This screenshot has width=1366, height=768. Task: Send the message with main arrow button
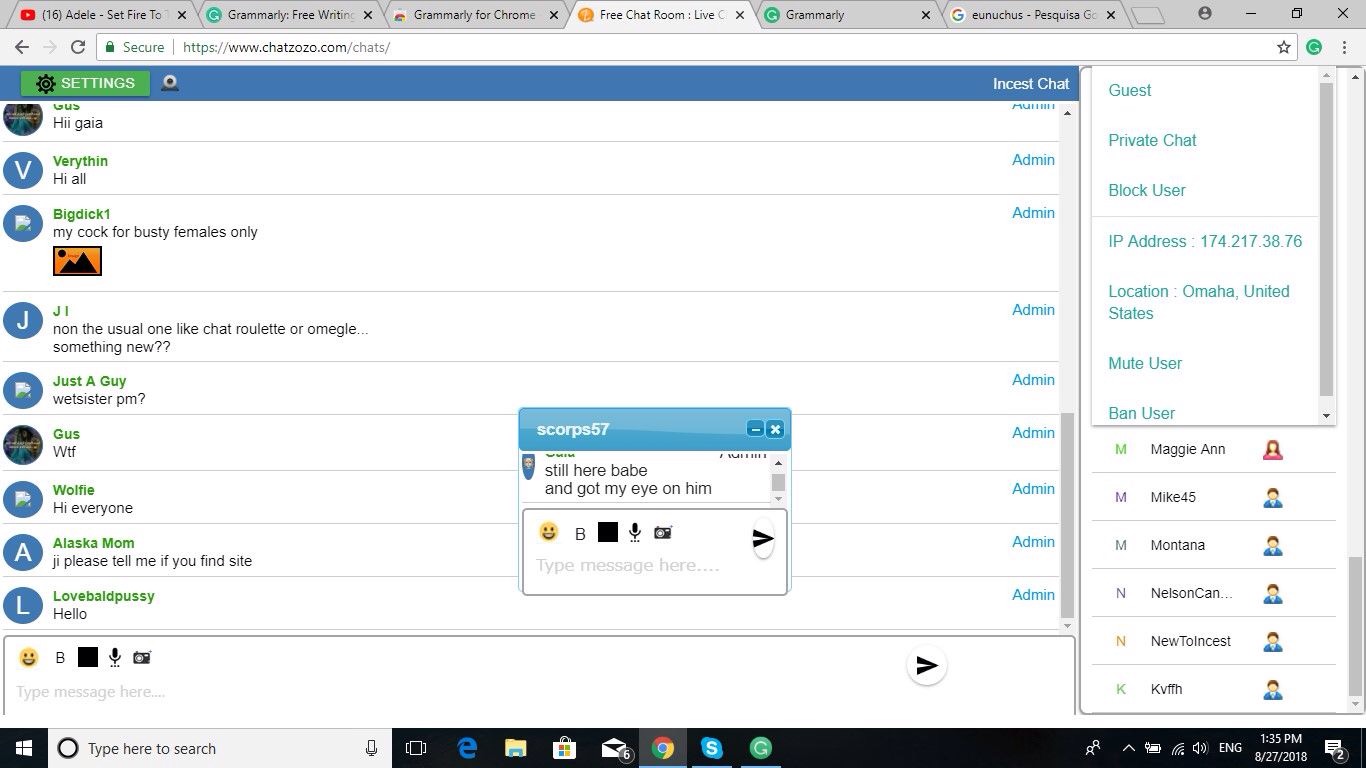click(927, 666)
